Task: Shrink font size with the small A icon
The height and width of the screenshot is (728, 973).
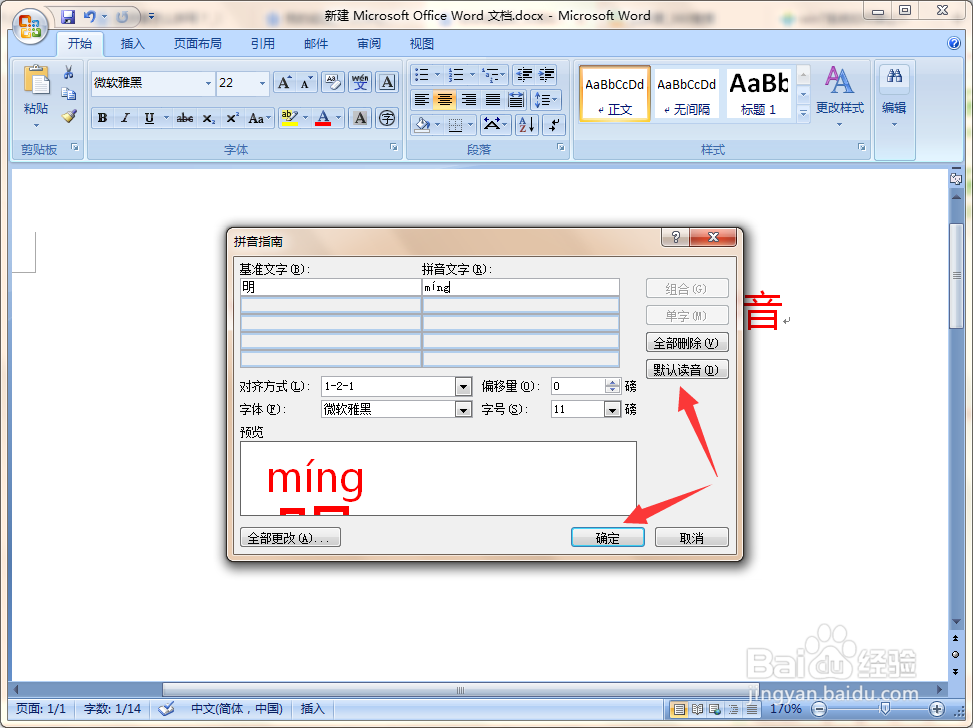Action: pyautogui.click(x=306, y=83)
